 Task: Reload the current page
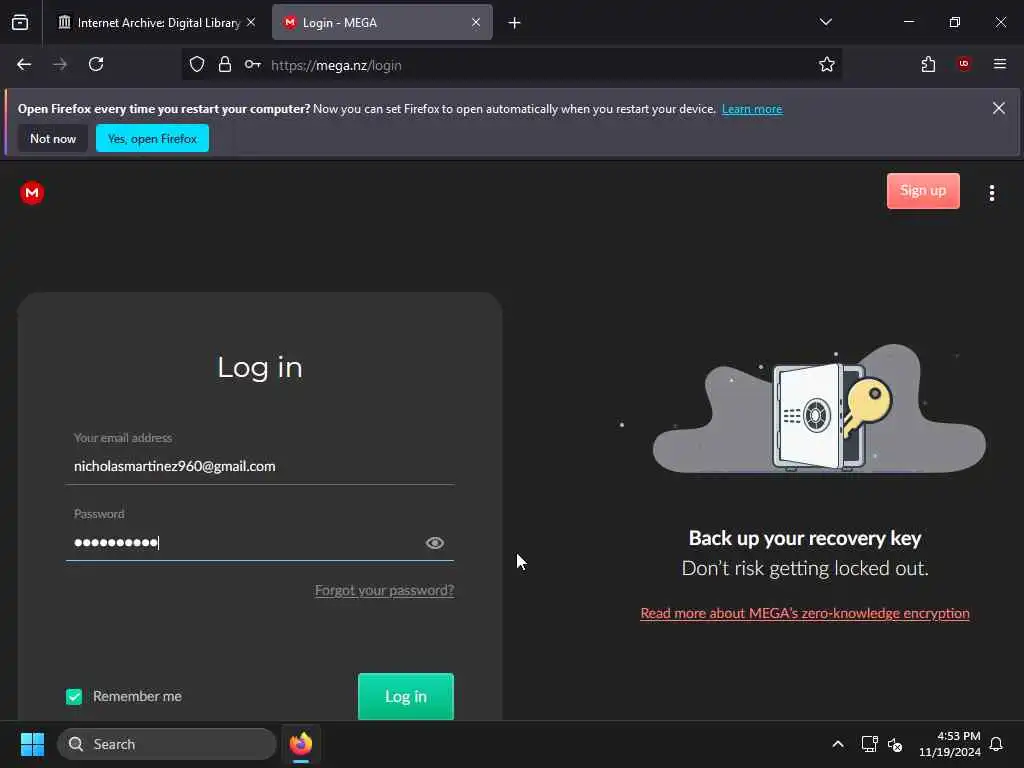96,64
